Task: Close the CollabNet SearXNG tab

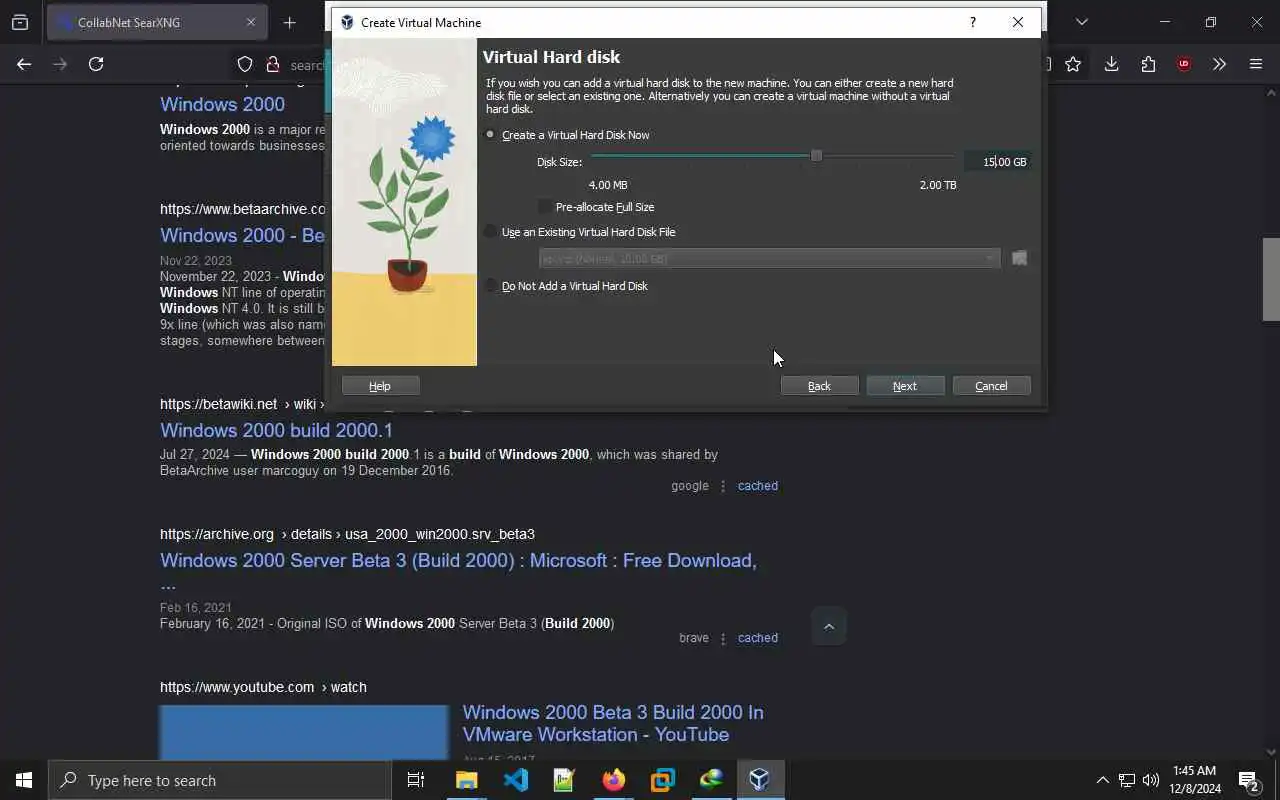Action: coord(250,22)
